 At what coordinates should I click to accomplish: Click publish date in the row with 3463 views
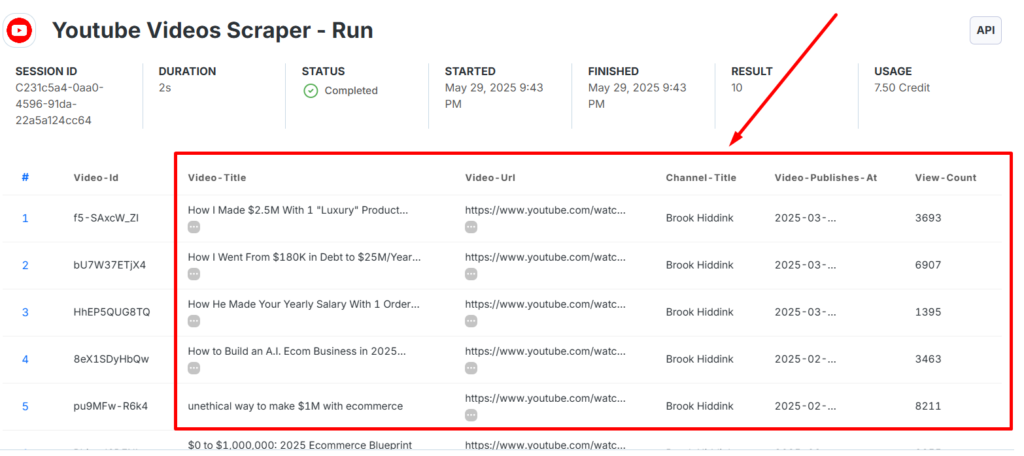click(x=805, y=359)
